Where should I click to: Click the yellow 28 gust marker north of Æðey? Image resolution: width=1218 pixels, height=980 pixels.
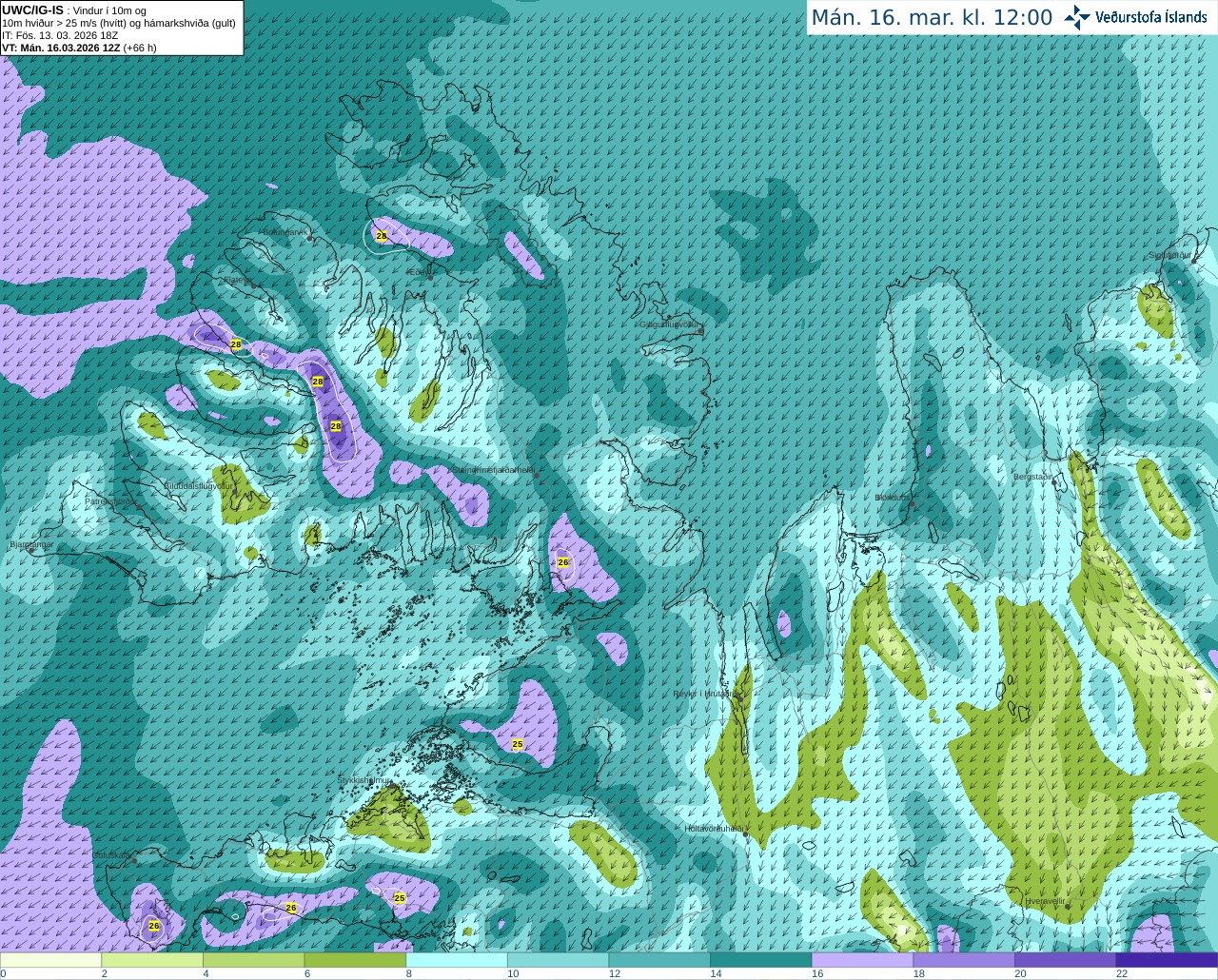[x=382, y=235]
